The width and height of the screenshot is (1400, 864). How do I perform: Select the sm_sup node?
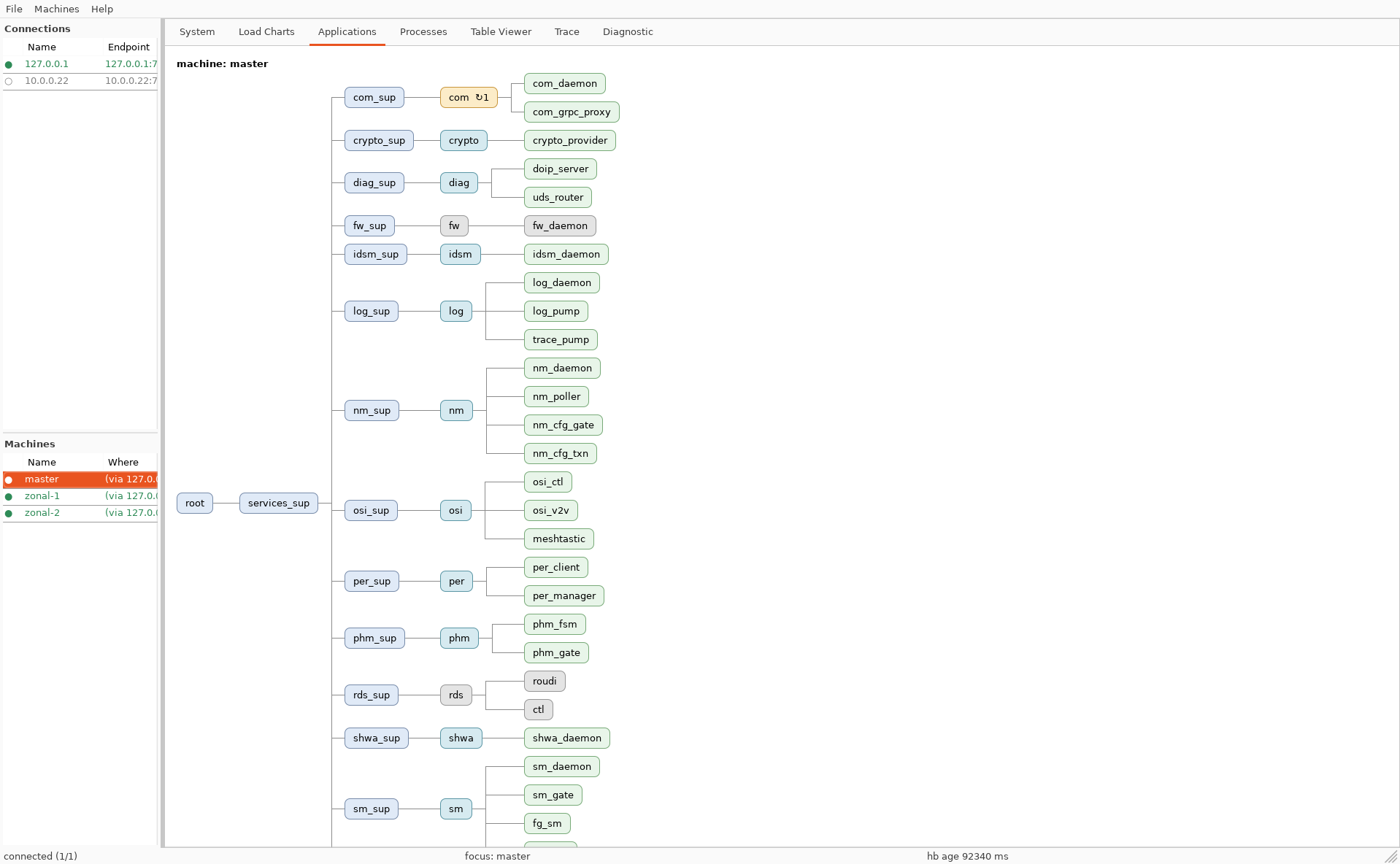coord(372,809)
